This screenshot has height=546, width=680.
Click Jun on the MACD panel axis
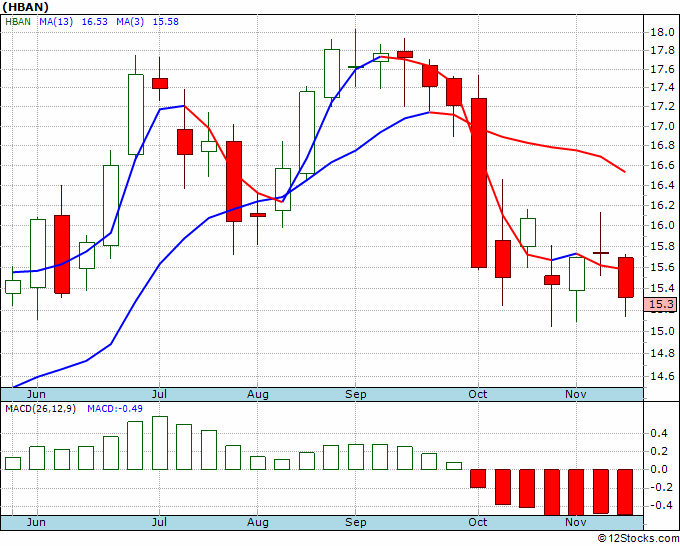pyautogui.click(x=36, y=522)
